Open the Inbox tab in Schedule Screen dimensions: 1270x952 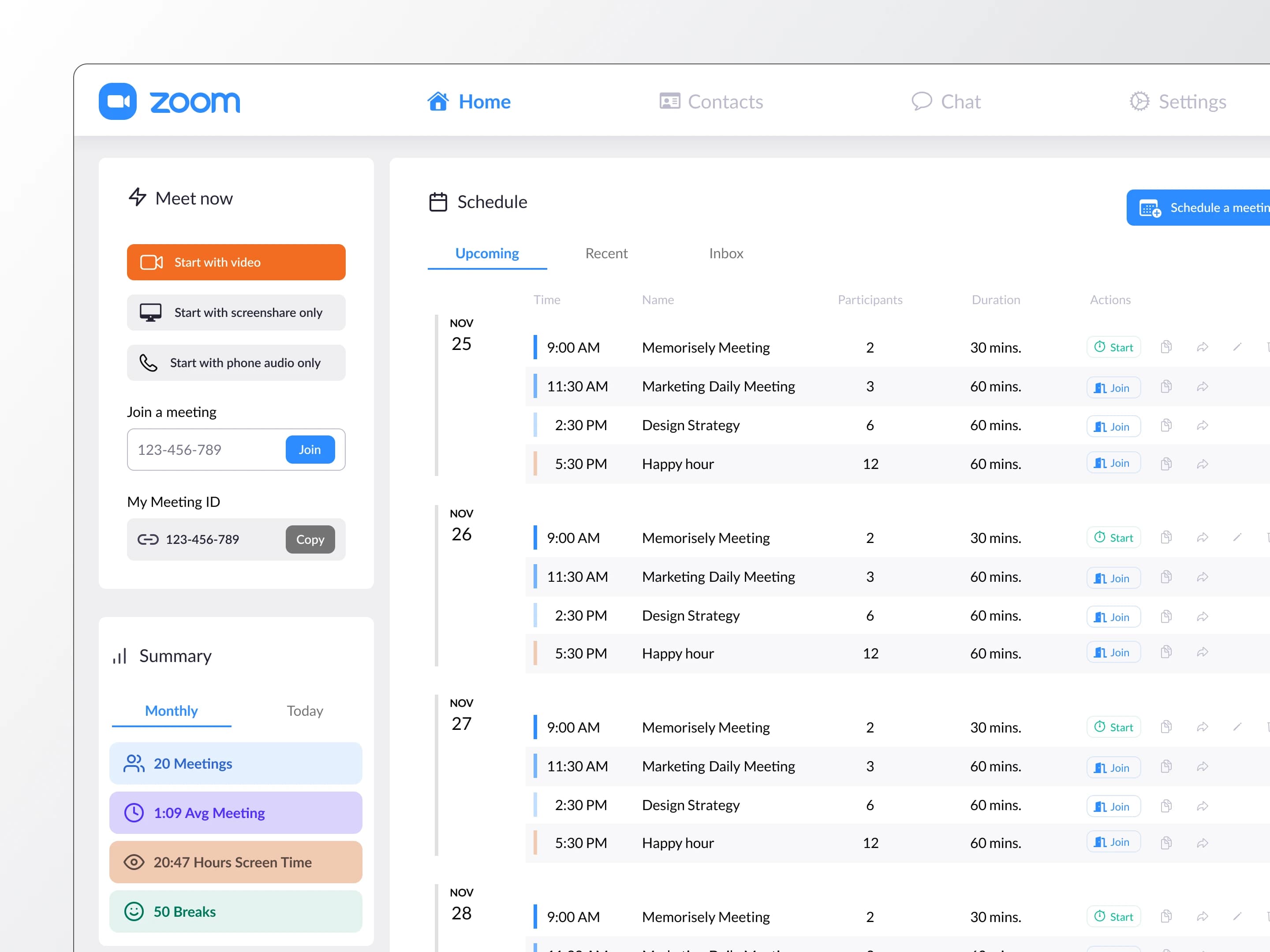click(726, 253)
